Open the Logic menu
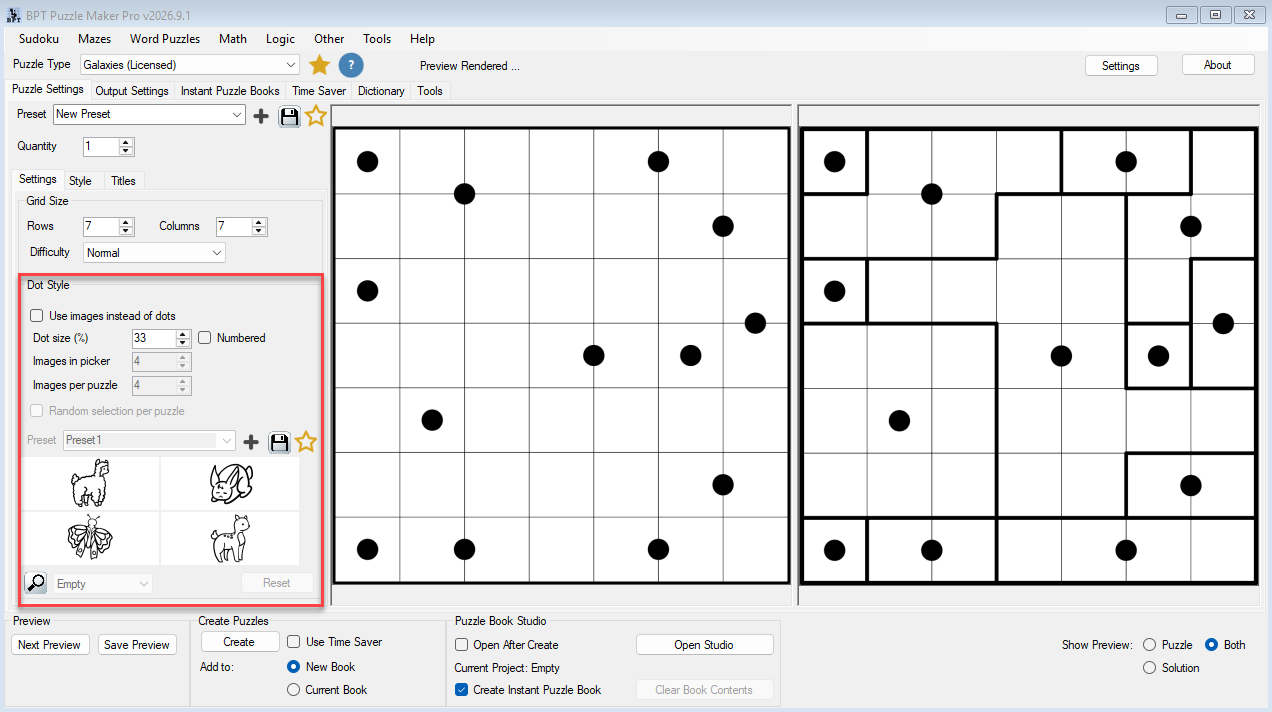 pyautogui.click(x=281, y=39)
